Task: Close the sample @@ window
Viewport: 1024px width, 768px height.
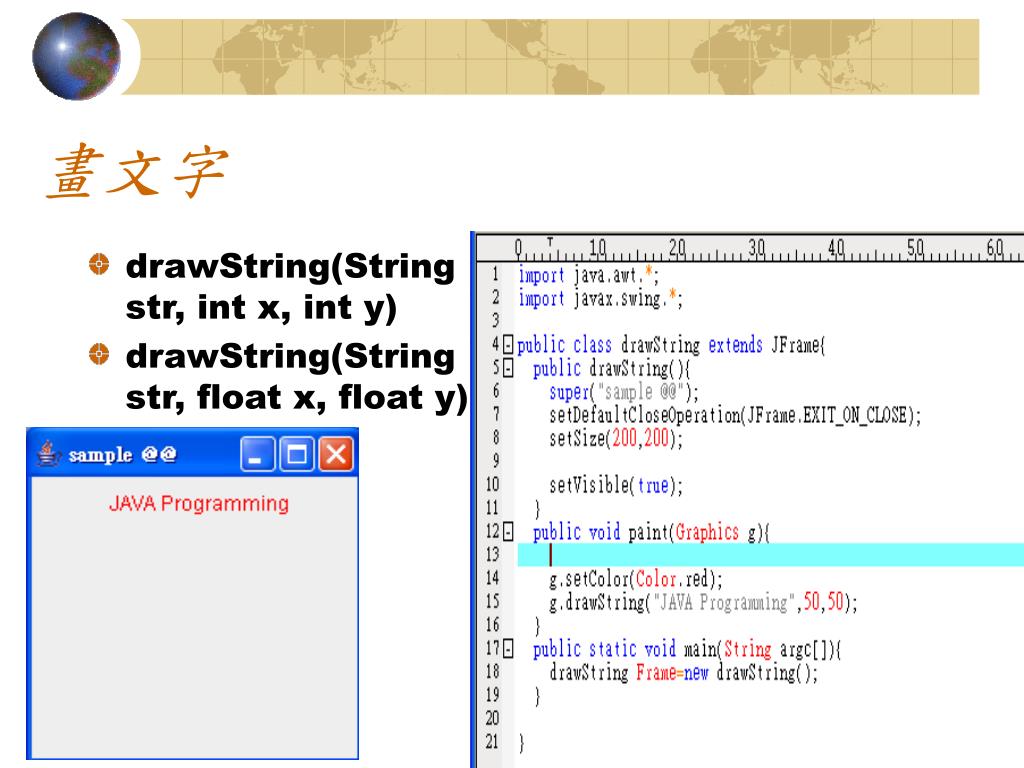Action: coord(336,454)
